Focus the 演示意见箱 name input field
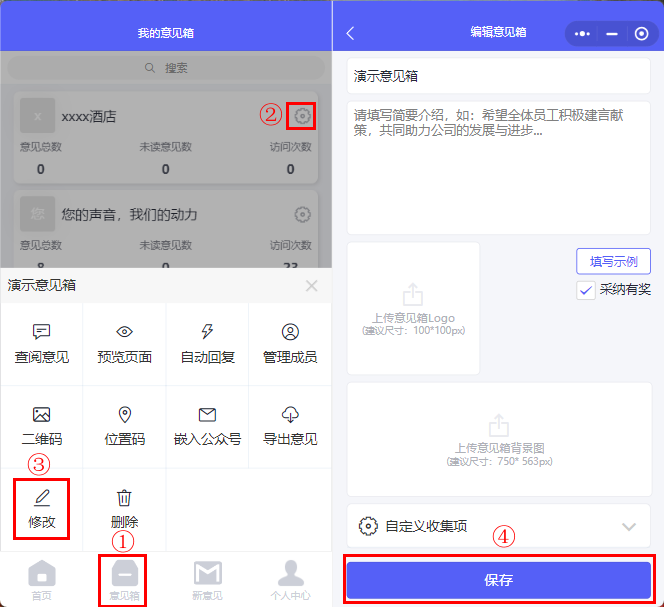This screenshot has height=607, width=664. (x=498, y=76)
